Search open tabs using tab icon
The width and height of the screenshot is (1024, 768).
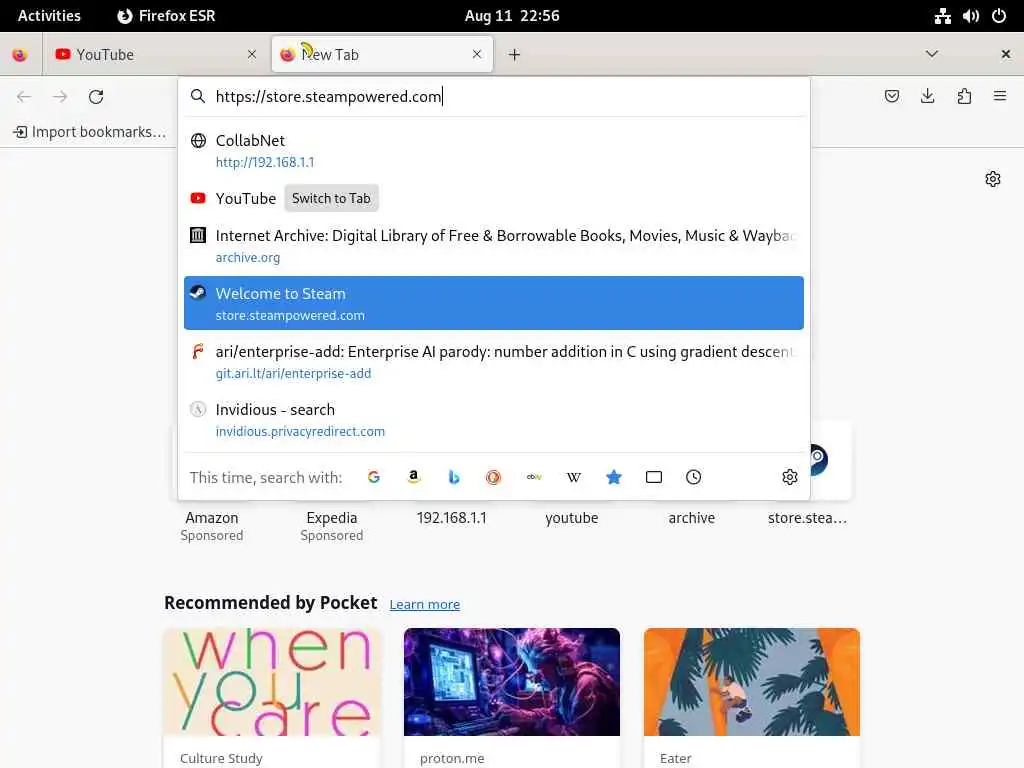pos(654,477)
